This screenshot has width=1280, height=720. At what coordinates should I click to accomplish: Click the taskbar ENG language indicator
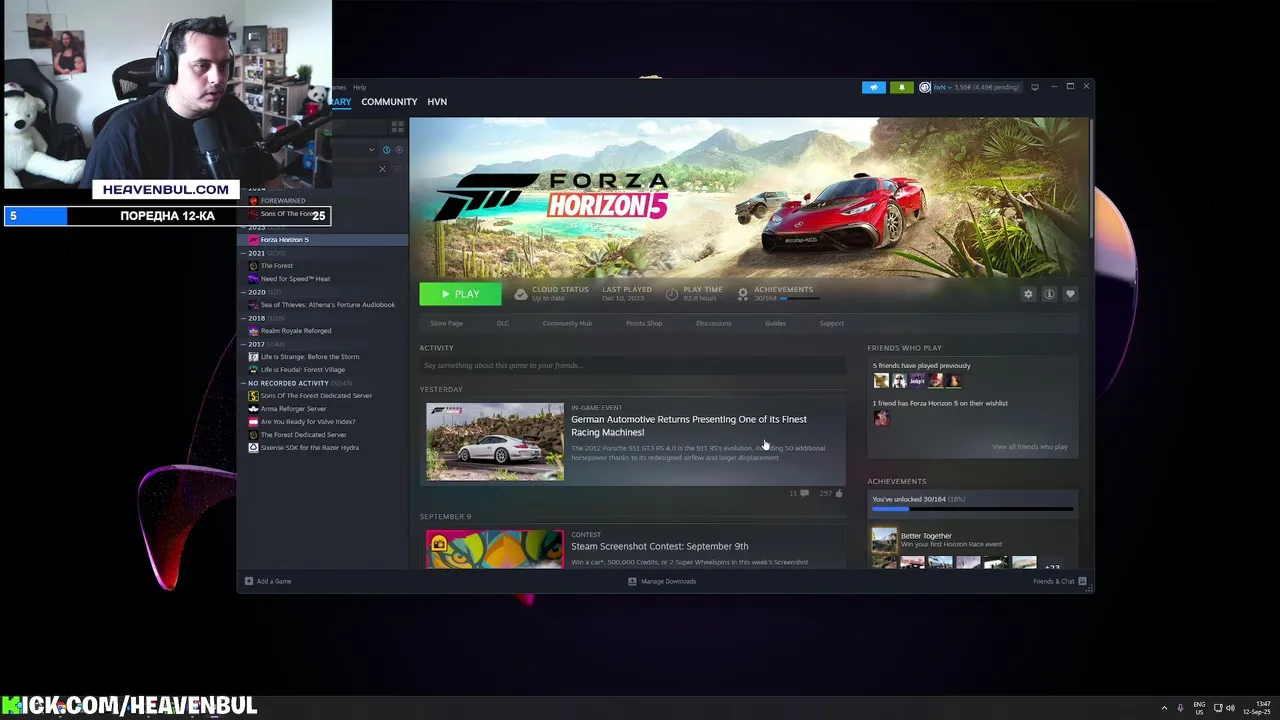(1199, 708)
